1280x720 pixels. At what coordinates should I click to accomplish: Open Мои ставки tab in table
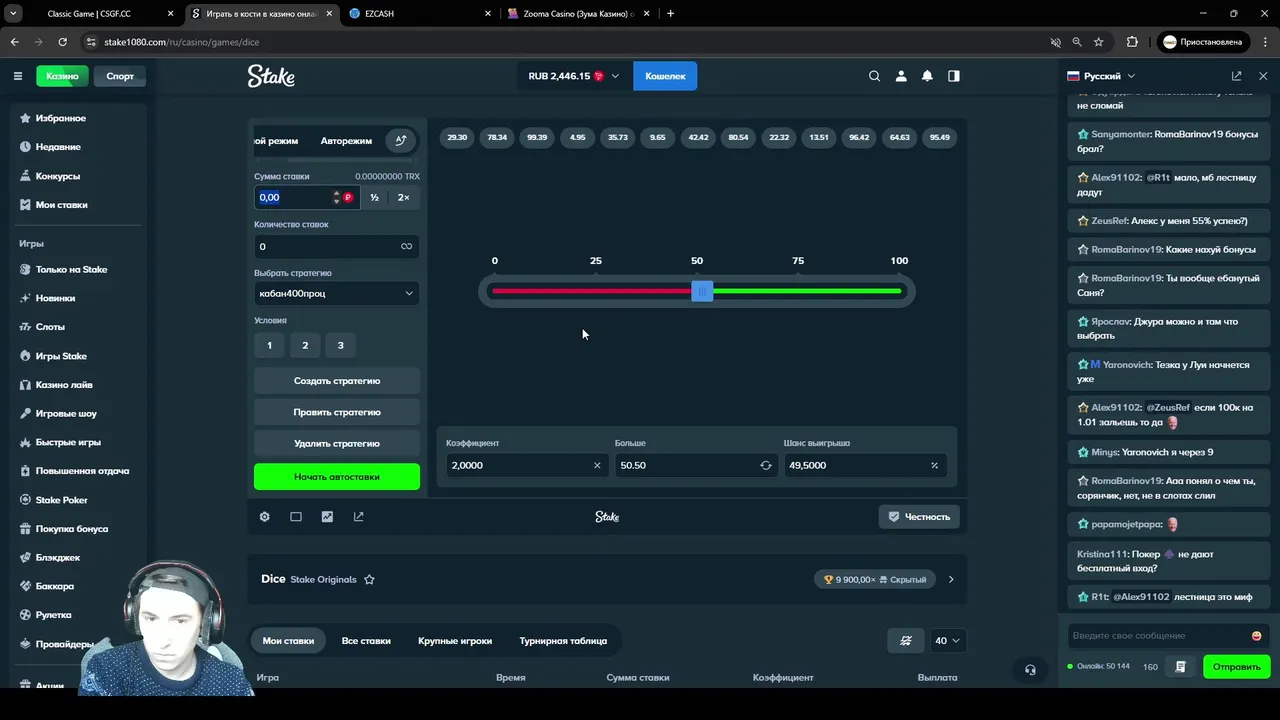(288, 641)
